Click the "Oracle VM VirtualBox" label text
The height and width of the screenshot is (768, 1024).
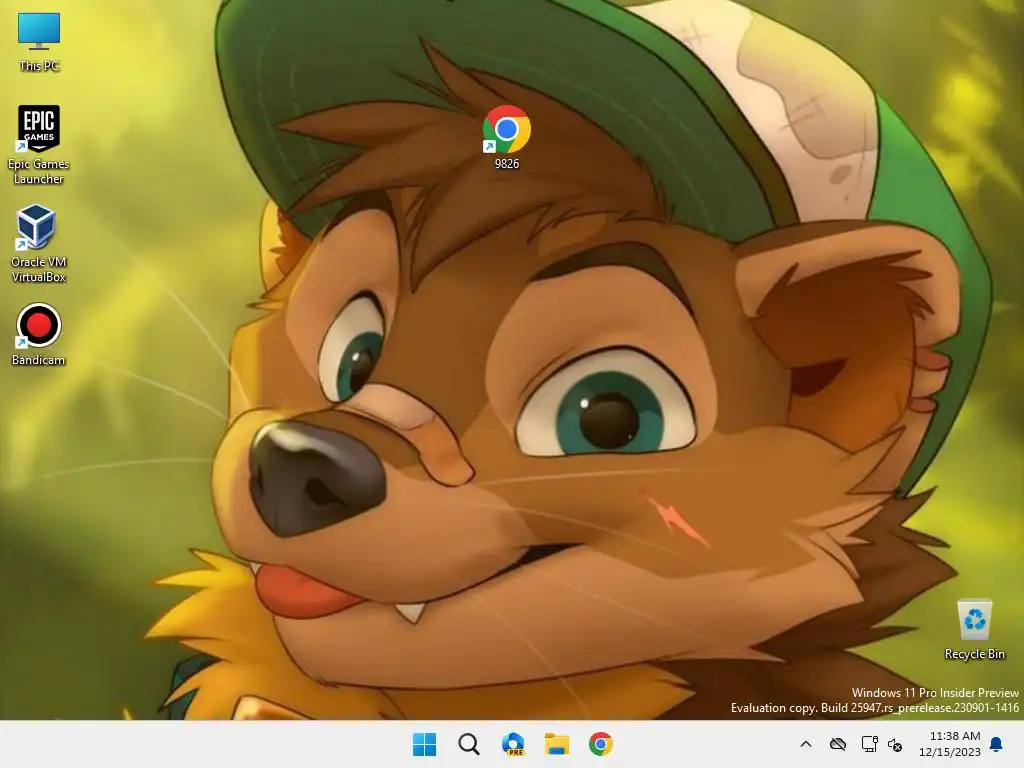pyautogui.click(x=39, y=269)
